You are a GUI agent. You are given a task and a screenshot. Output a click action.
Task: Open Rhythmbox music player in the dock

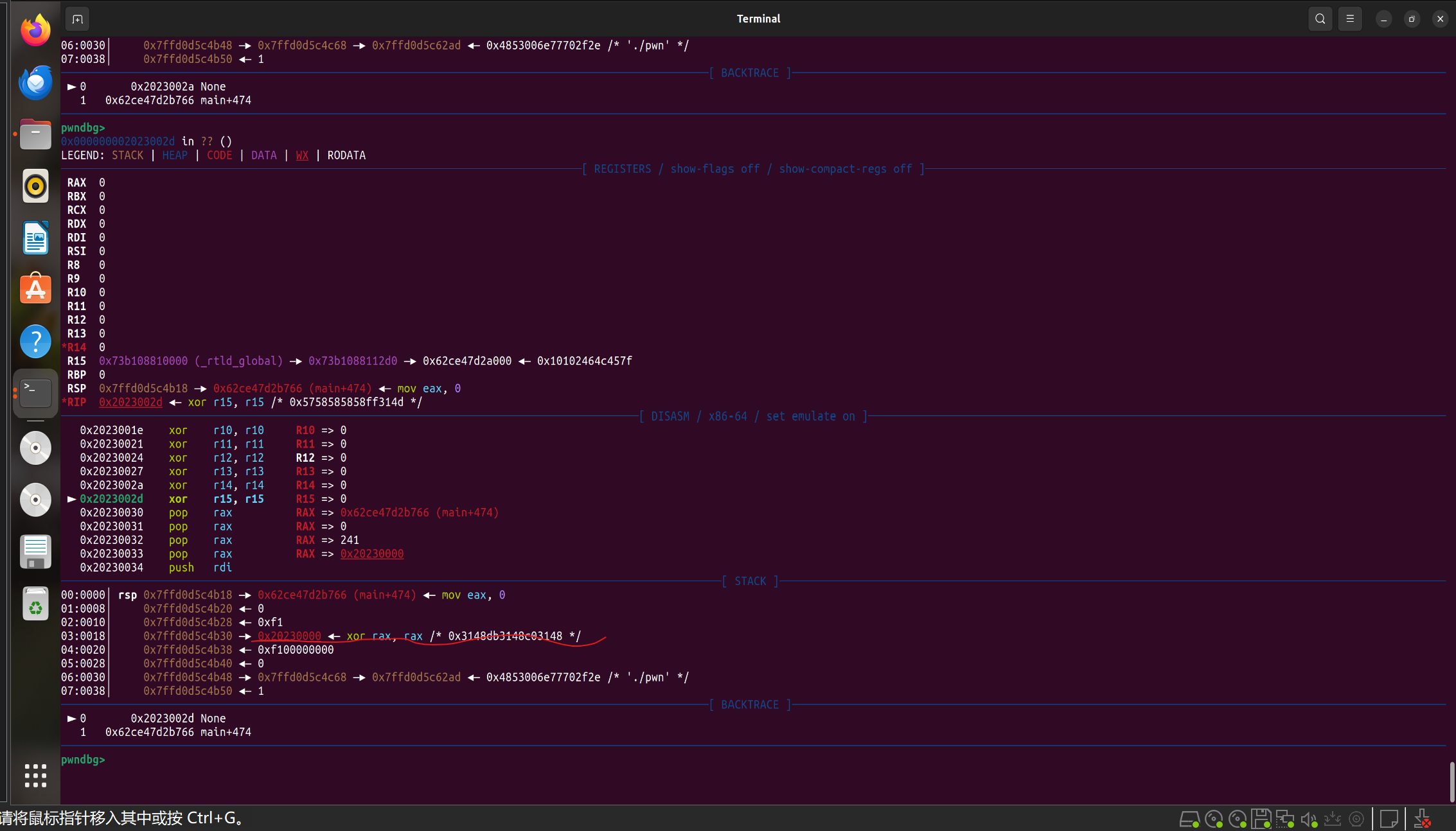(35, 186)
